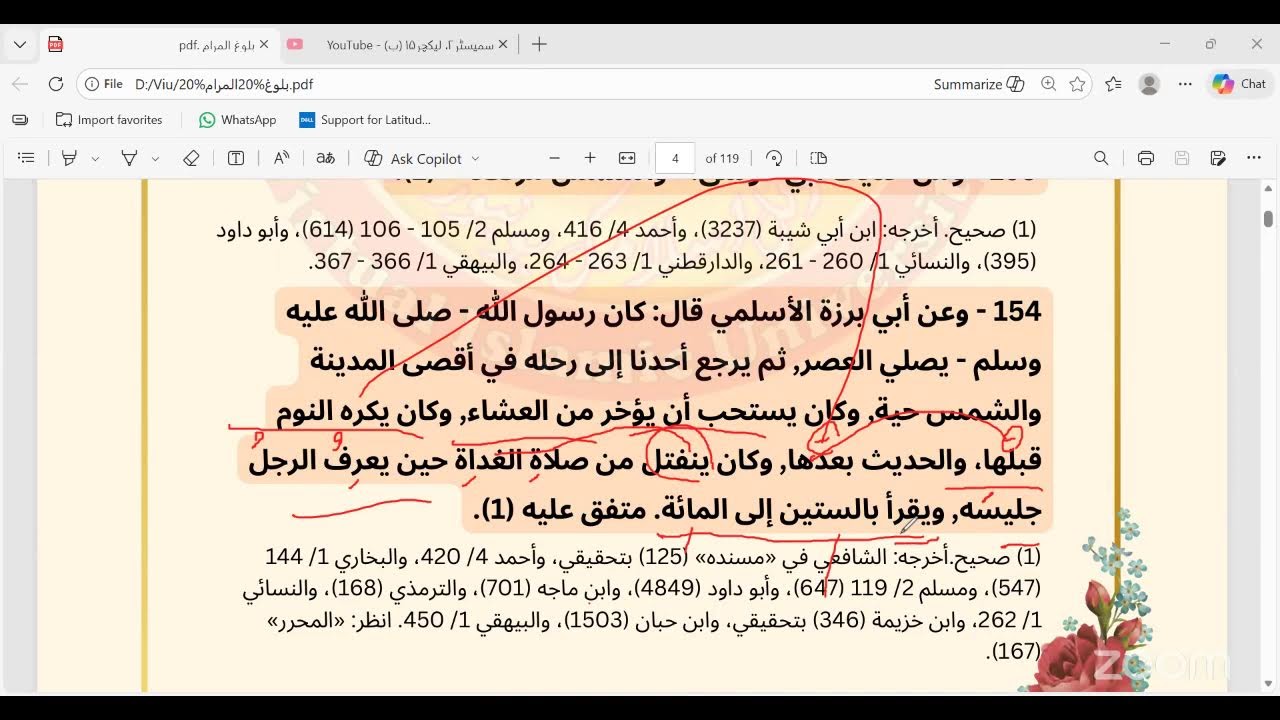Restore down the browser window
Screen dimensions: 1280x720
(x=1211, y=44)
